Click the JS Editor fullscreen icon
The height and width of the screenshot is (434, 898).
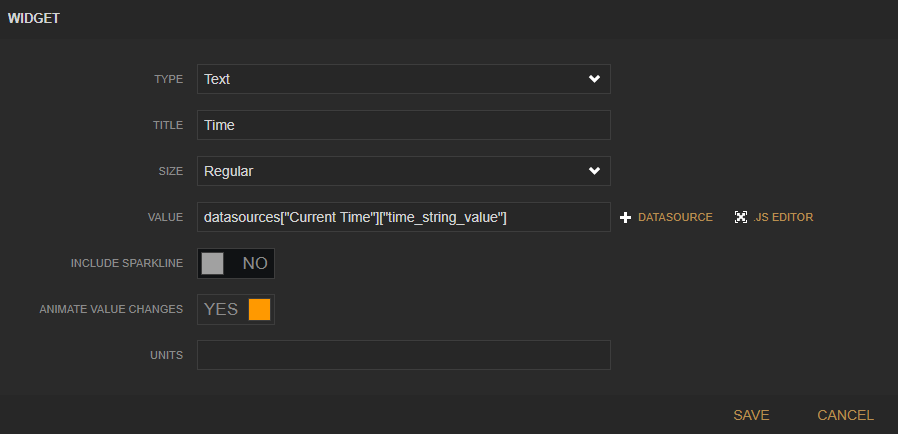[741, 217]
